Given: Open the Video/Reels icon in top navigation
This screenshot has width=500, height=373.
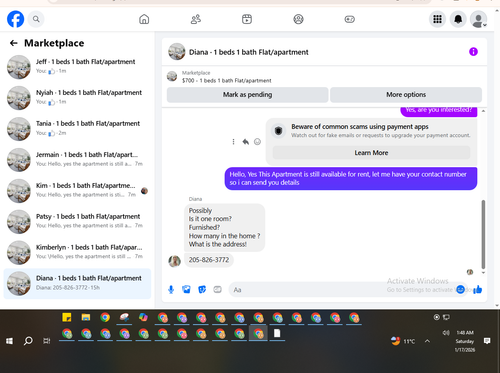Looking at the screenshot, I should (x=247, y=19).
